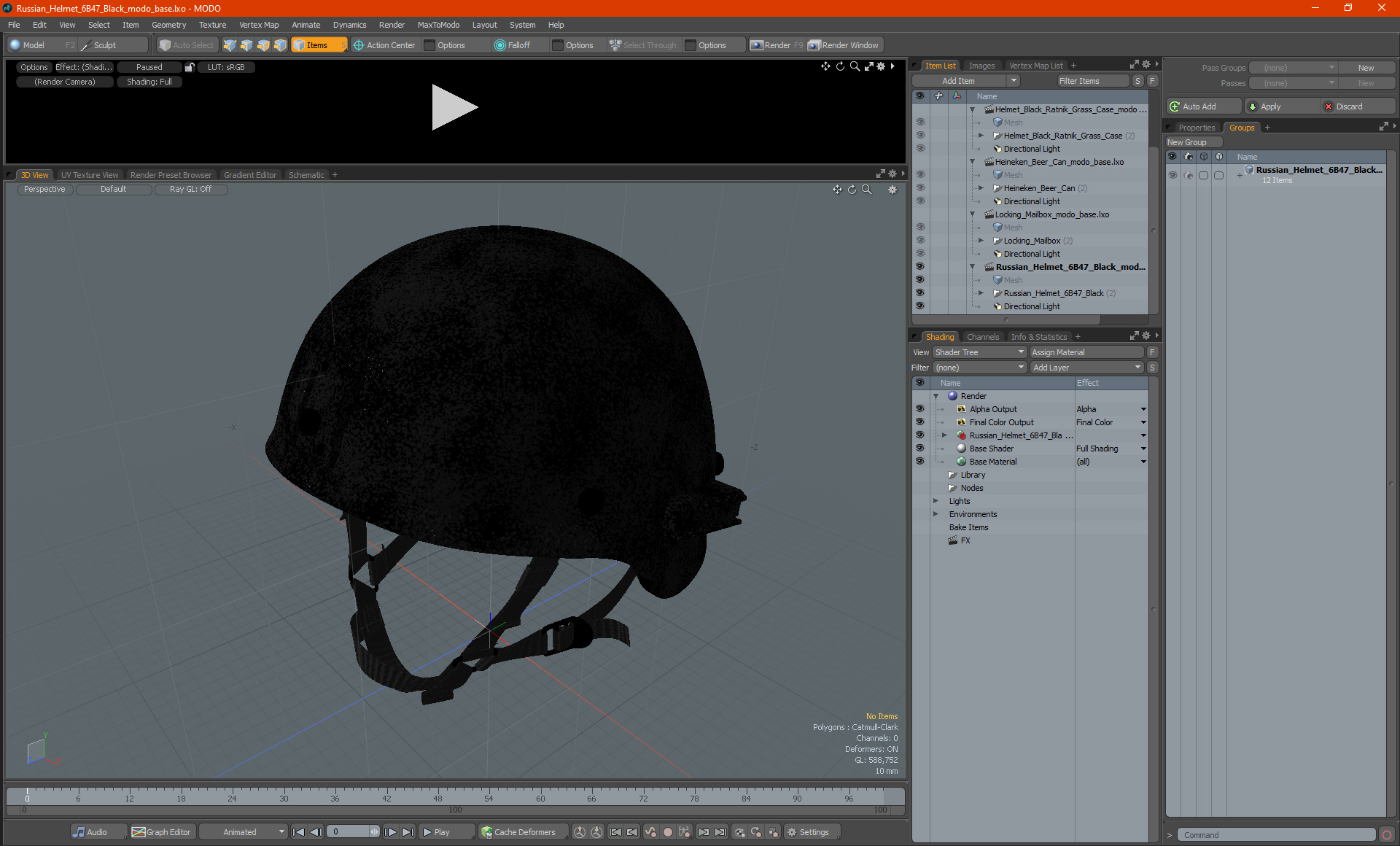The image size is (1400, 846).
Task: Switch to Info & Statistics tab
Action: coord(1039,337)
